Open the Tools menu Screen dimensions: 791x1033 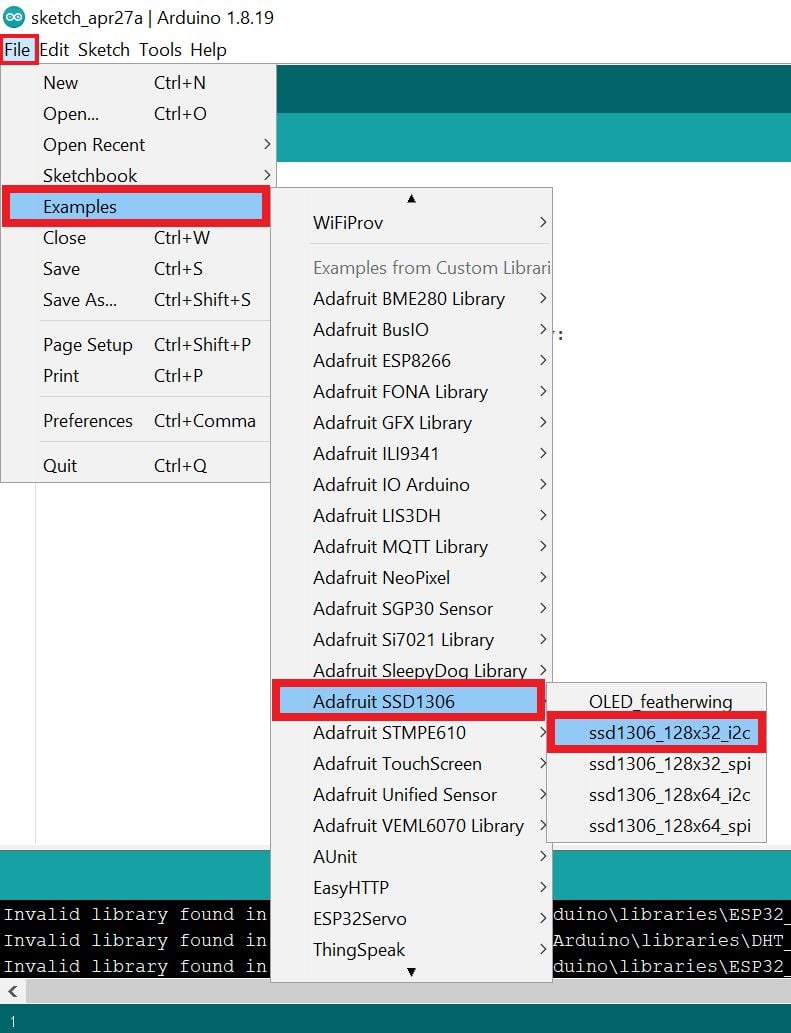click(160, 49)
